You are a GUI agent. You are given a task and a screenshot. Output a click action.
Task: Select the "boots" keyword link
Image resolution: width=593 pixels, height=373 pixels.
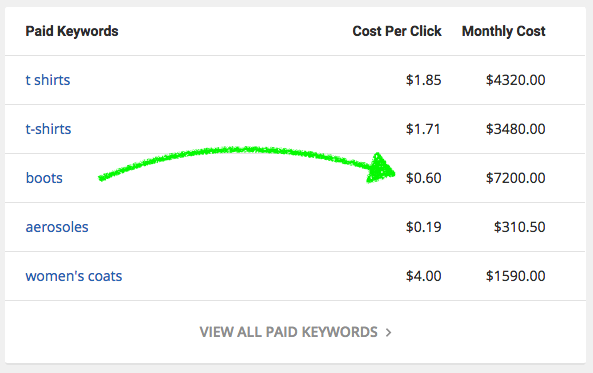[44, 178]
